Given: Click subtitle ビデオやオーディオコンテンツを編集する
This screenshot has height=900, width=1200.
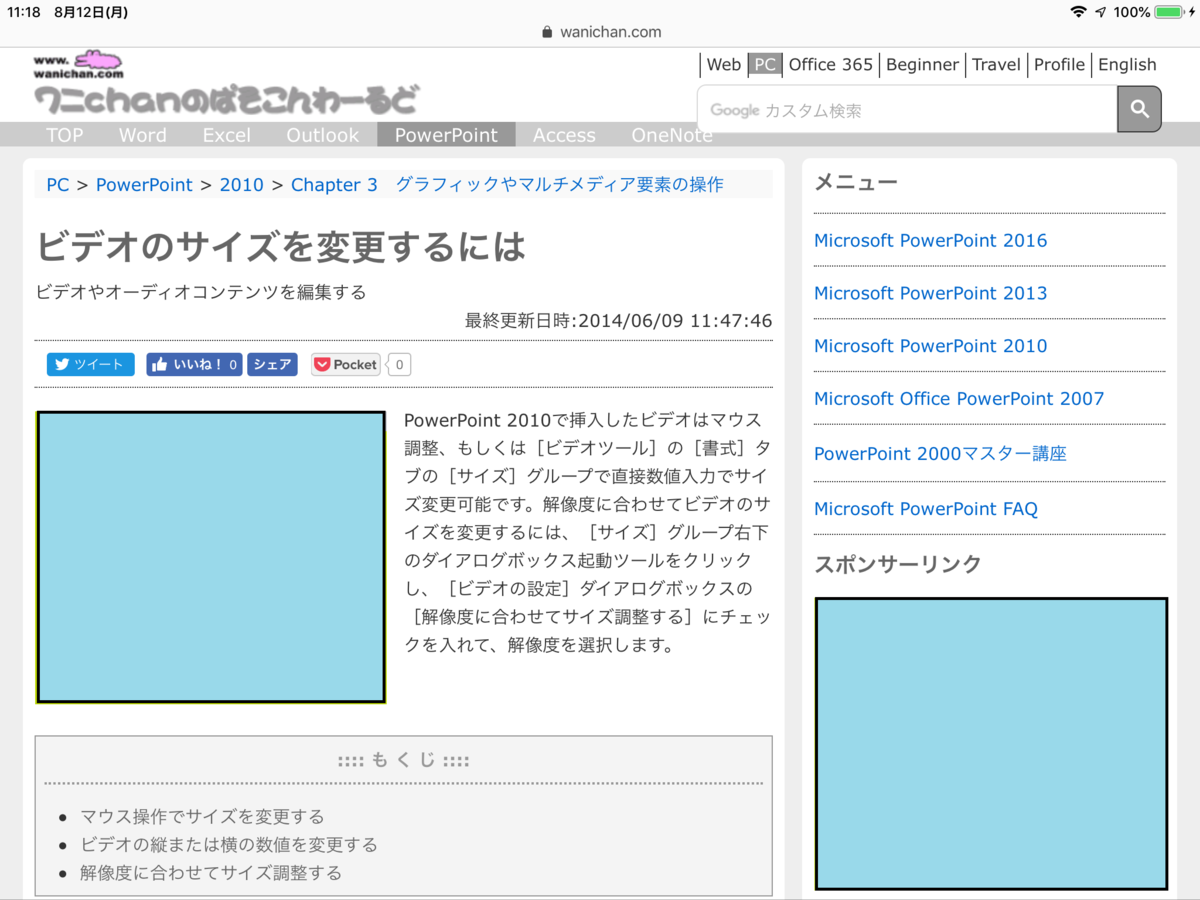Looking at the screenshot, I should (x=201, y=292).
